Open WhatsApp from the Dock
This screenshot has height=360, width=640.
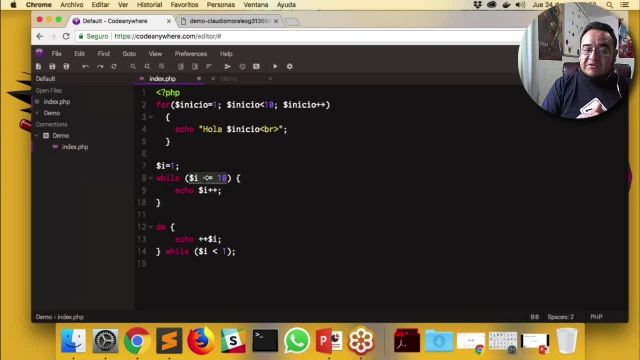[x=297, y=340]
